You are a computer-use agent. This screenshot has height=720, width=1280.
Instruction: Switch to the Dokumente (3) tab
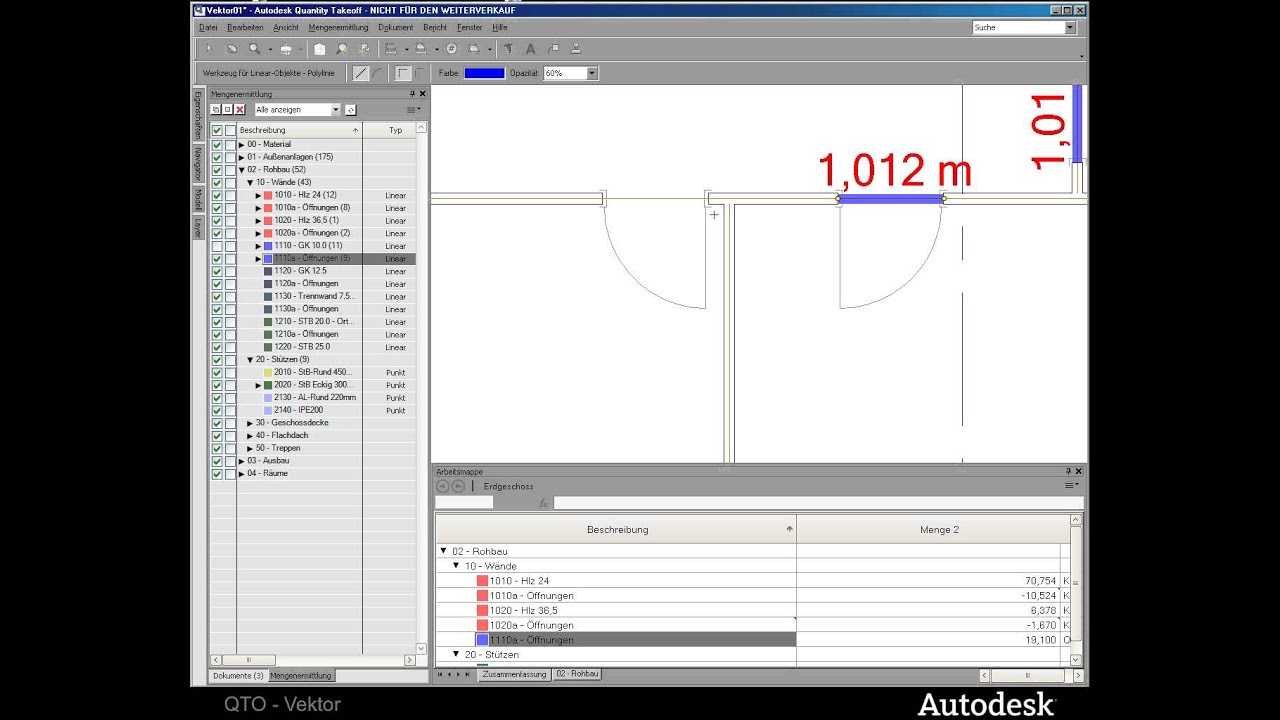(x=238, y=676)
